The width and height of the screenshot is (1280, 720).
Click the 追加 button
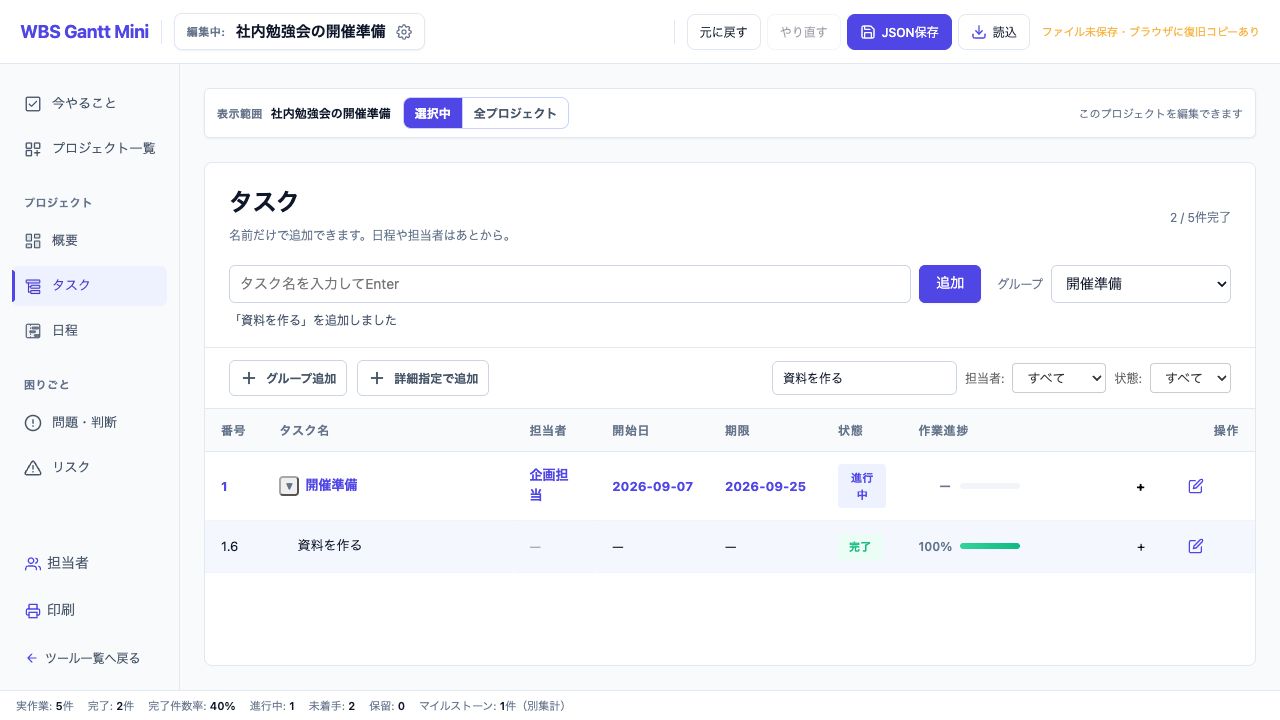click(950, 284)
